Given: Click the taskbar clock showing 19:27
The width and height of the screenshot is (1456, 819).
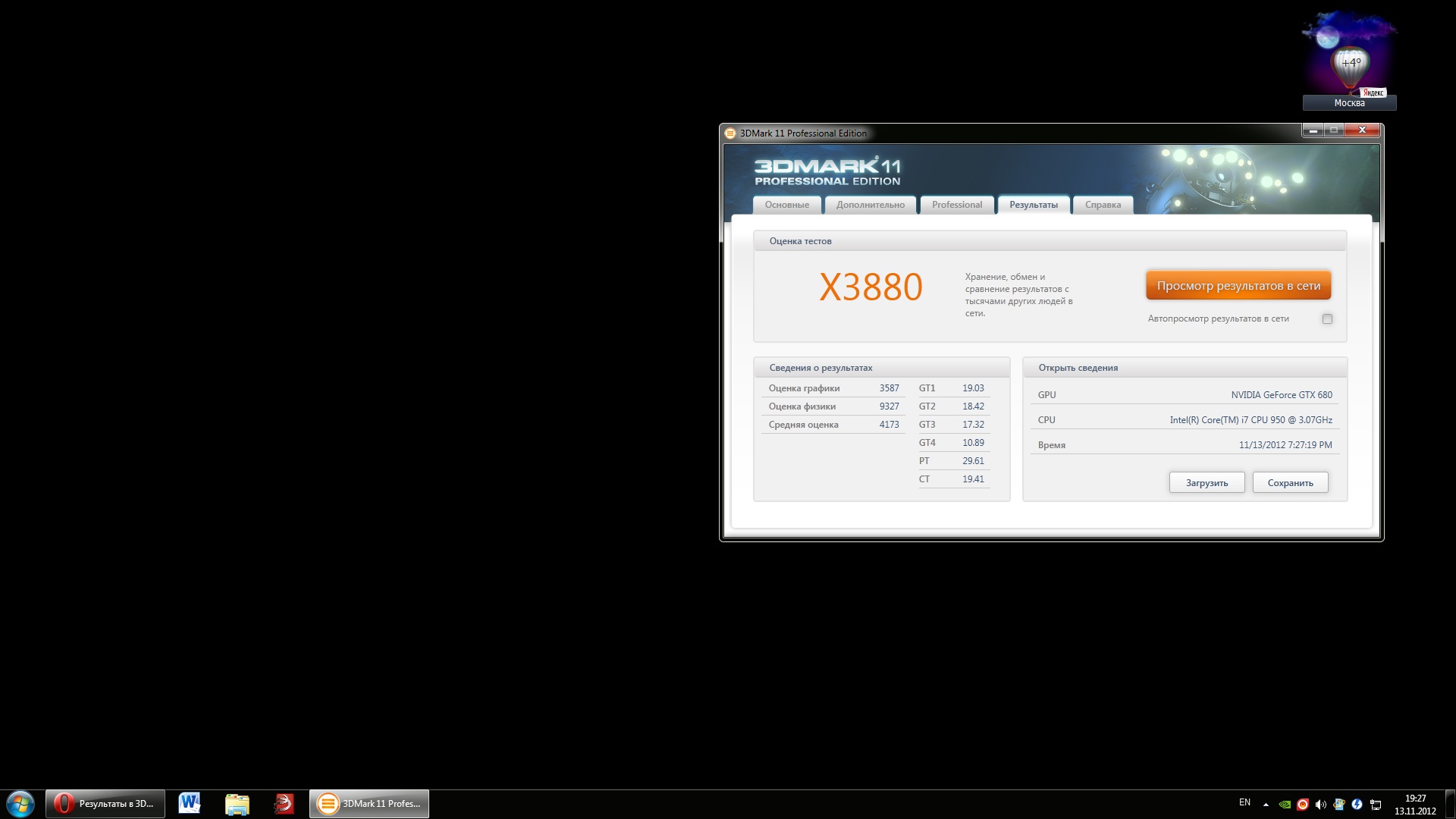Looking at the screenshot, I should click(1415, 805).
